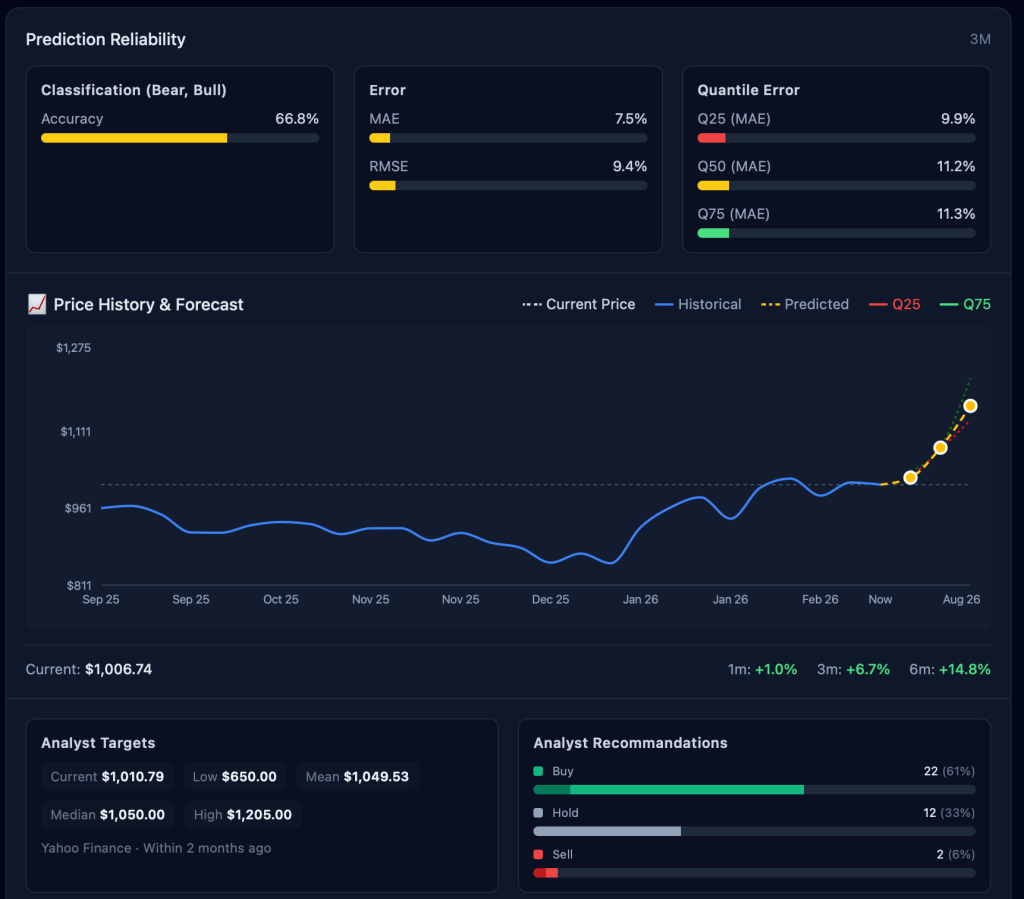Toggle the Q75 legend entry
This screenshot has width=1024, height=899.
[x=965, y=304]
